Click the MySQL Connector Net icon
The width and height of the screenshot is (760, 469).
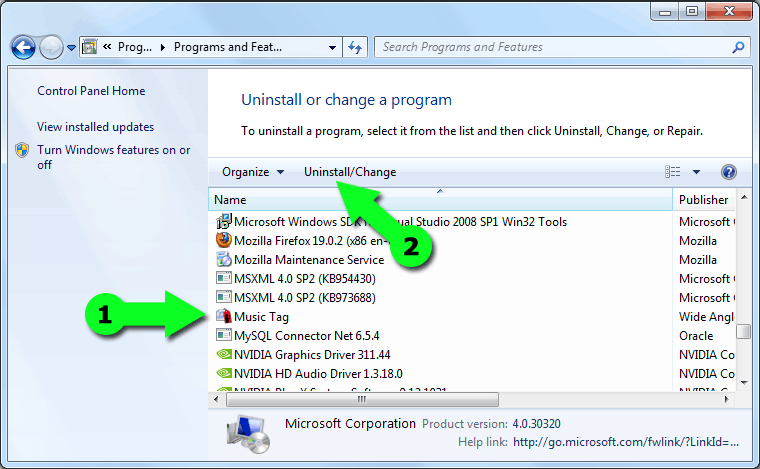pos(223,335)
